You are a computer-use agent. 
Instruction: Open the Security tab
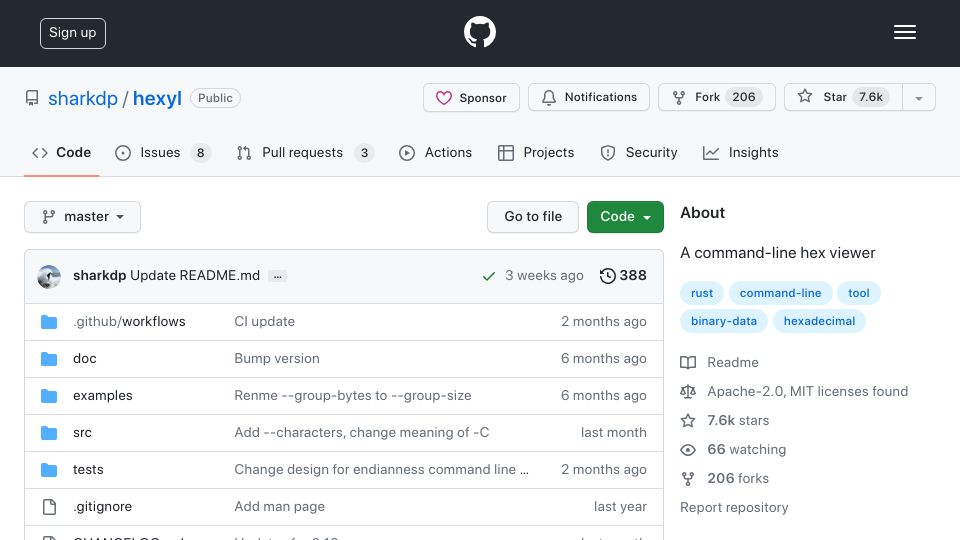(x=639, y=152)
